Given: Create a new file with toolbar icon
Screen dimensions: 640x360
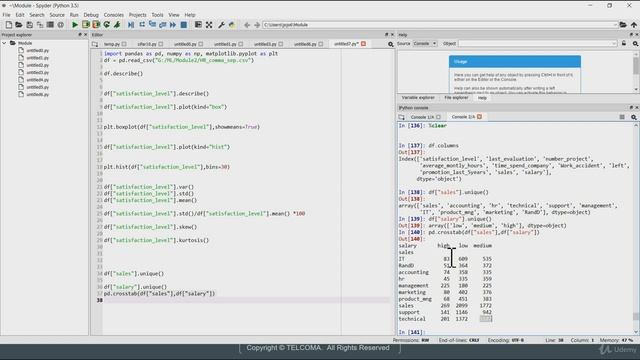Looking at the screenshot, I should (9, 25).
